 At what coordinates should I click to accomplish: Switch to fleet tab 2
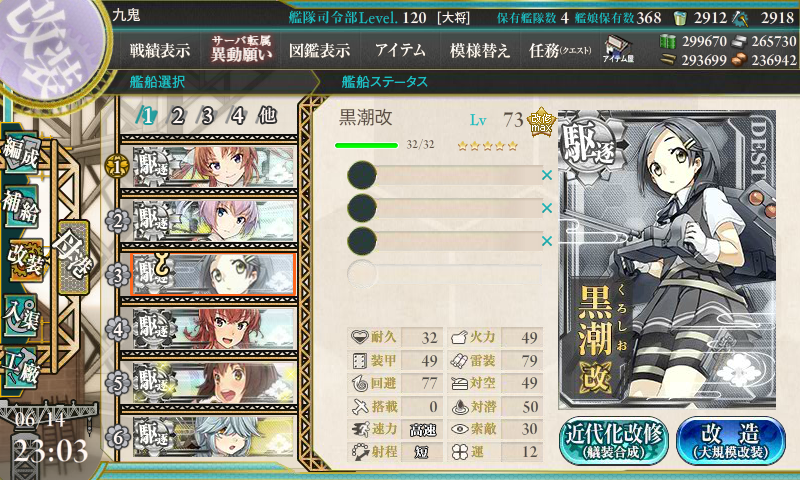[x=177, y=116]
